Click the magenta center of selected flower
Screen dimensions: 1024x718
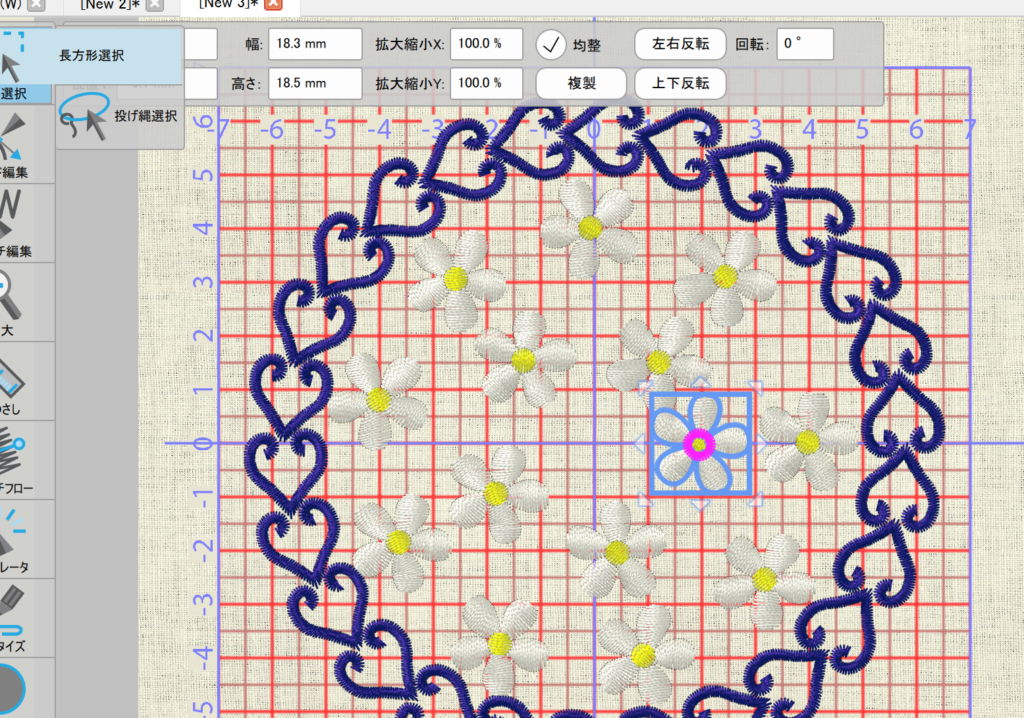pyautogui.click(x=699, y=443)
